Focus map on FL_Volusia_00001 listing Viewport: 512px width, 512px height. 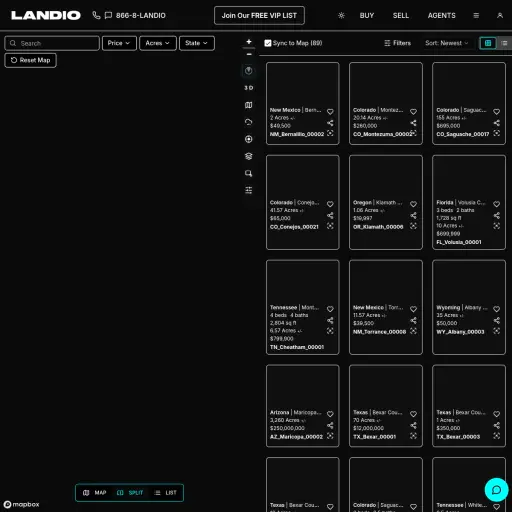coord(496,226)
